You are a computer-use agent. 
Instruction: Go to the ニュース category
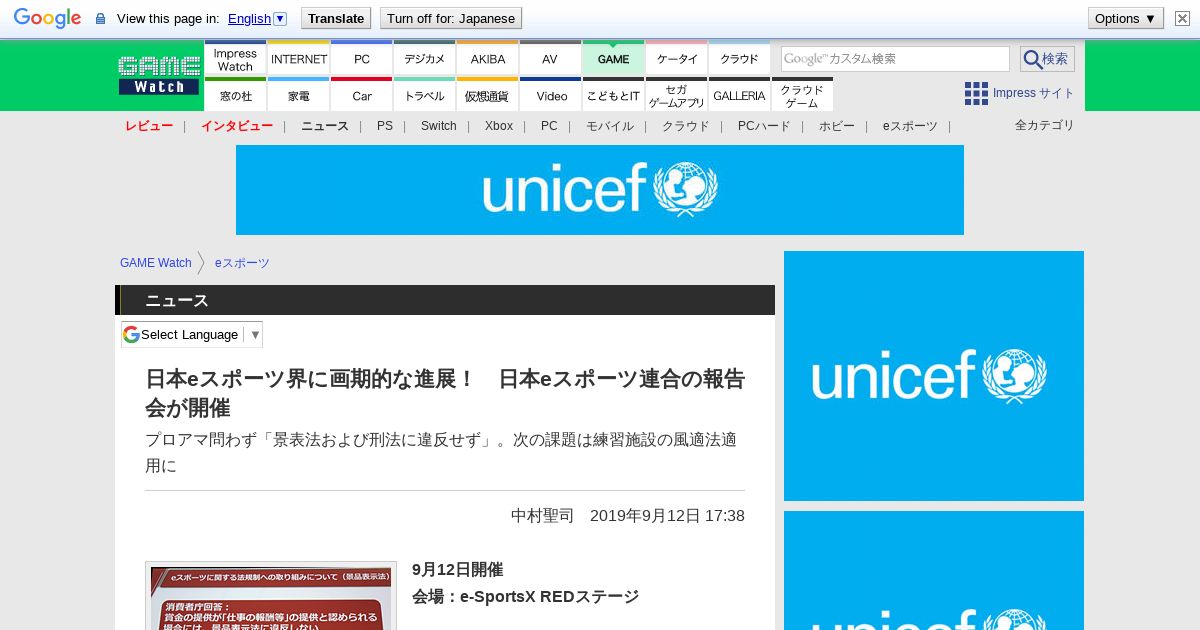(325, 126)
